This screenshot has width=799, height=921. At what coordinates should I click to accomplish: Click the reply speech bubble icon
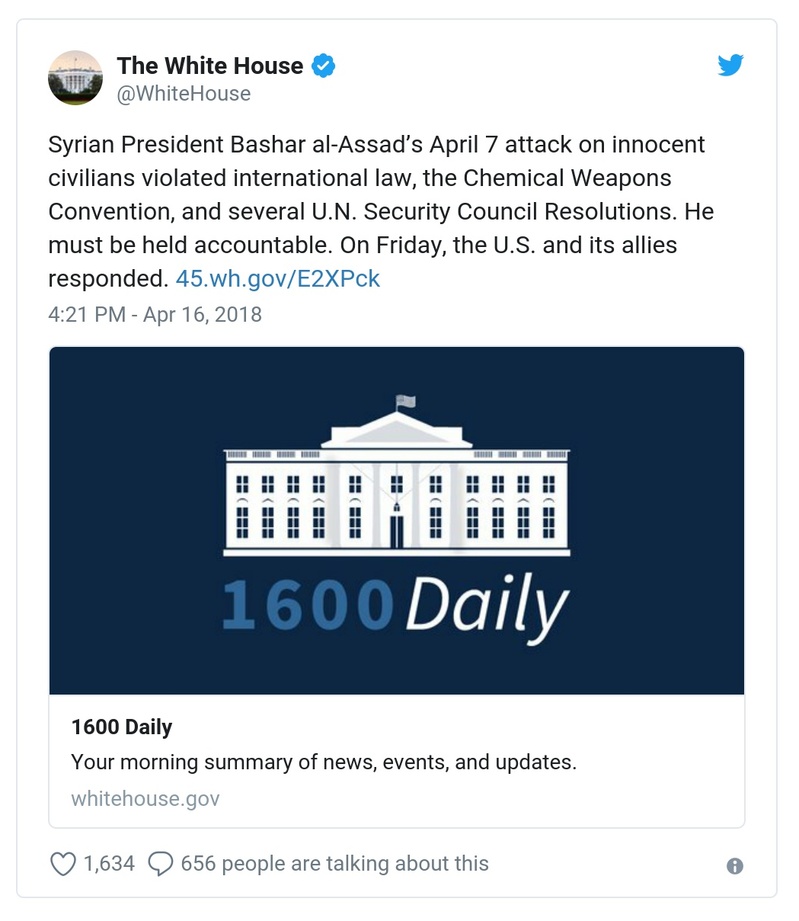(x=163, y=863)
